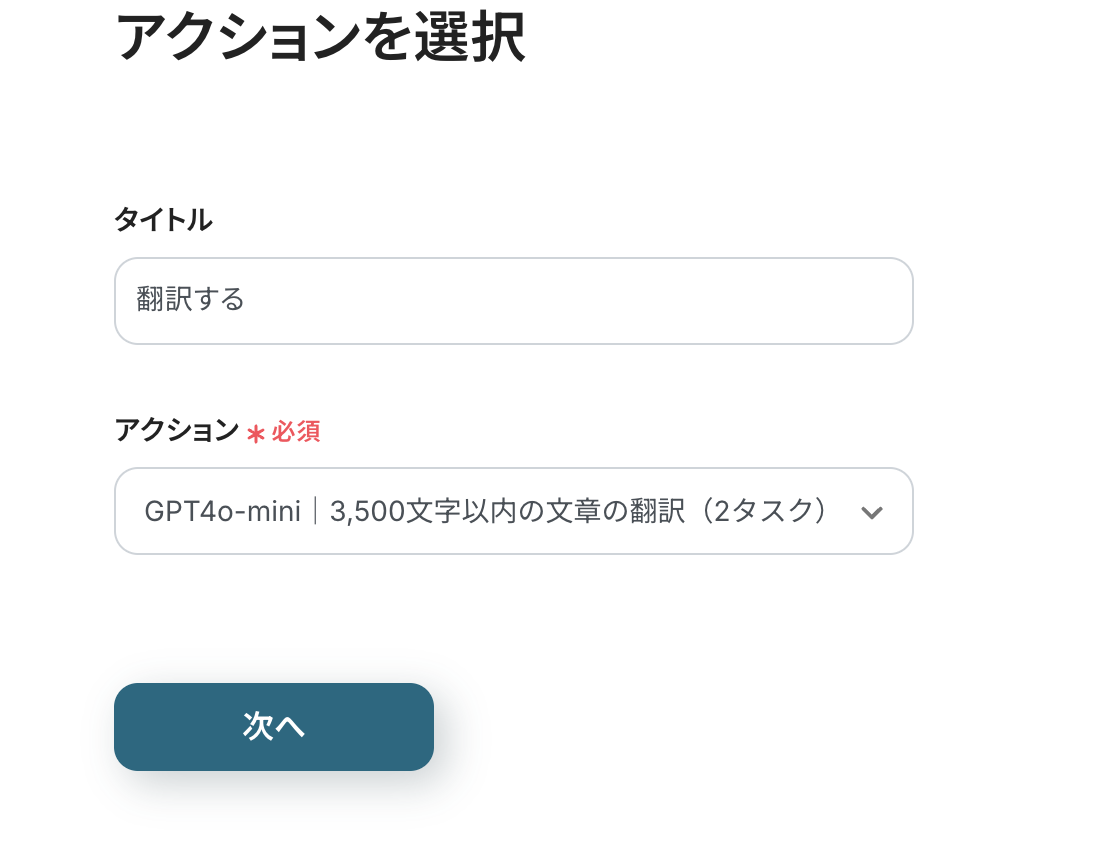Focus the タイトル input field
This screenshot has height=858, width=1110.
pyautogui.click(x=513, y=301)
